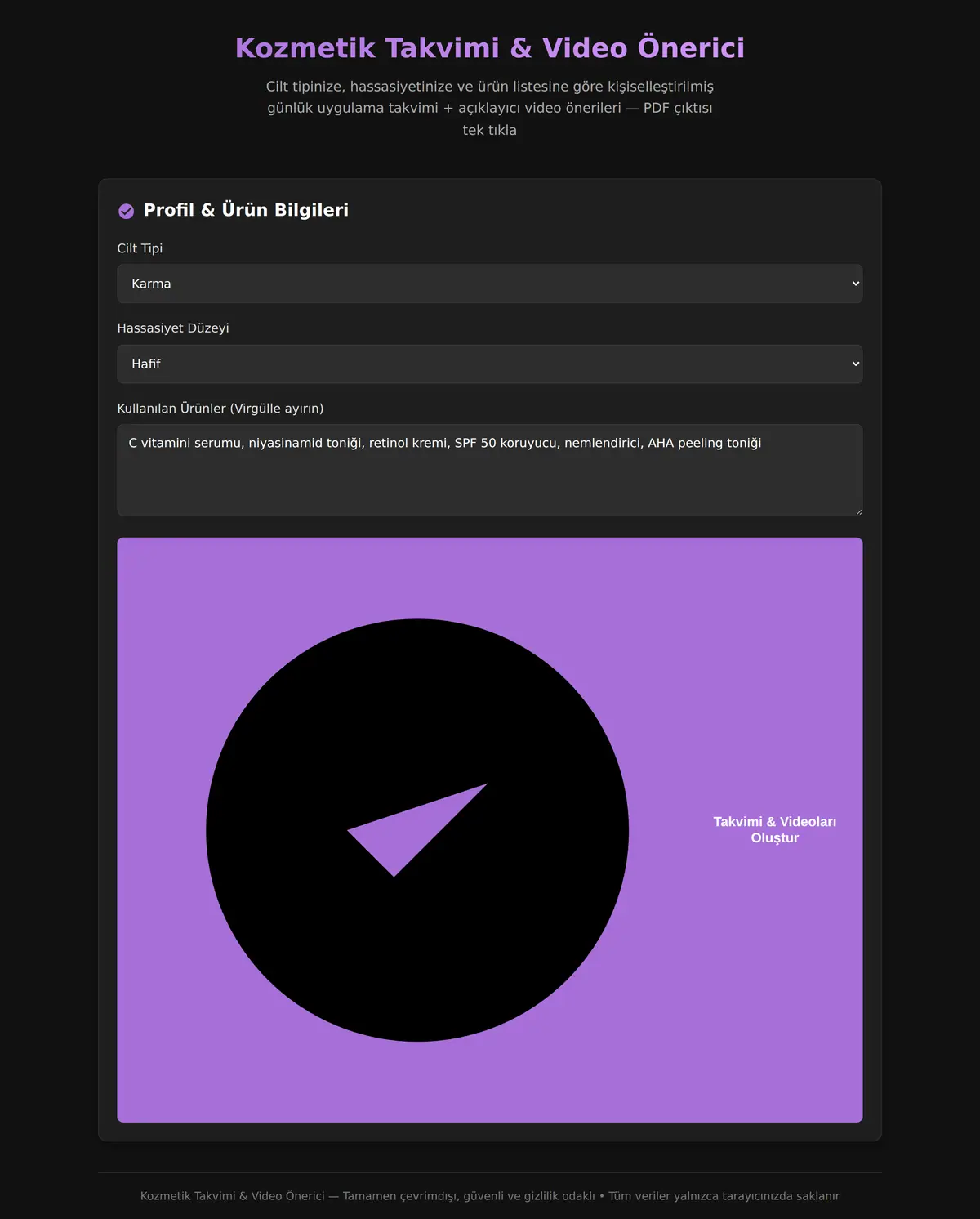Click the subtitle paragraph beginning with Cilt tipinize
The height and width of the screenshot is (1219, 980).
(x=490, y=108)
